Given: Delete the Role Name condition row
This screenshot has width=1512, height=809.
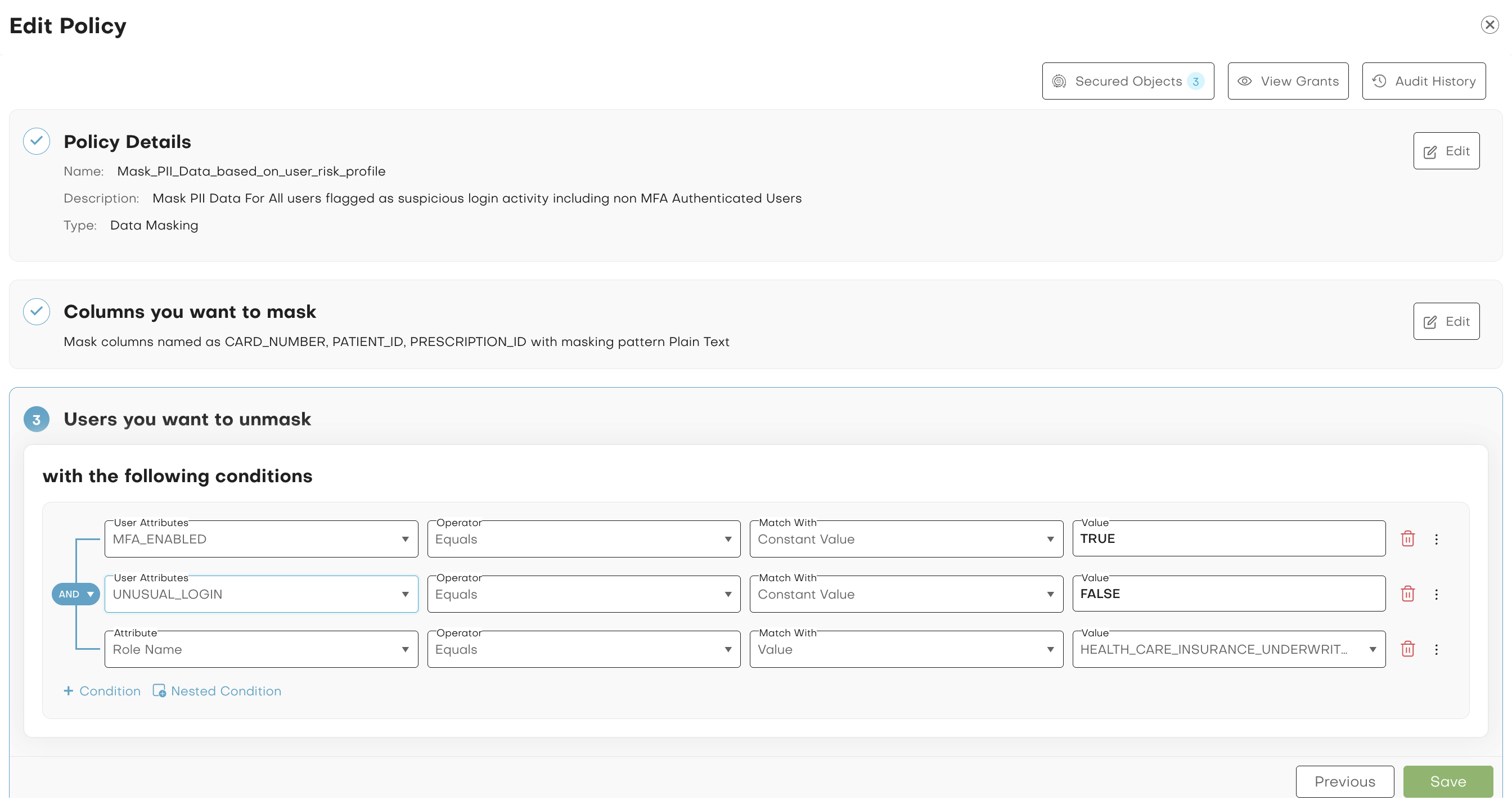Looking at the screenshot, I should [1407, 649].
